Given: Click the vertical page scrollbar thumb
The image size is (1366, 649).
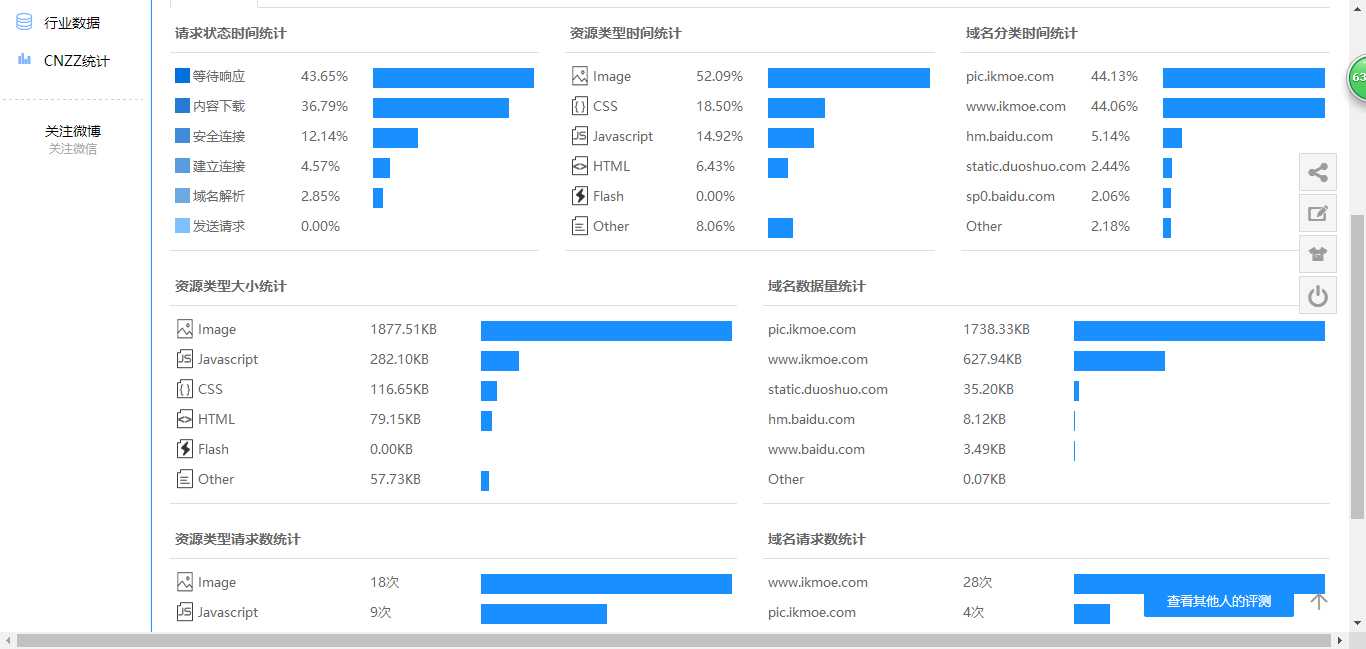Looking at the screenshot, I should pos(1358,366).
